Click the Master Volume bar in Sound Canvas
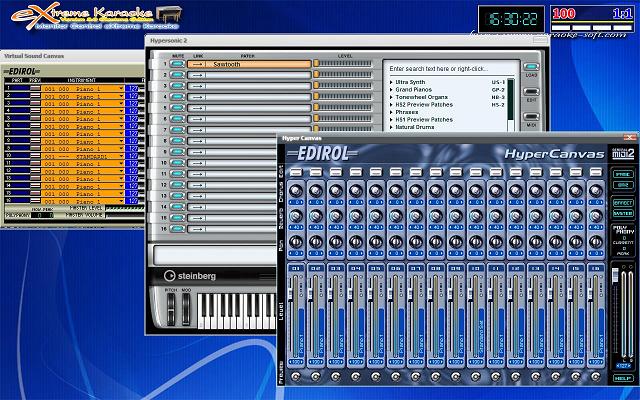640x400 pixels. 125,215
